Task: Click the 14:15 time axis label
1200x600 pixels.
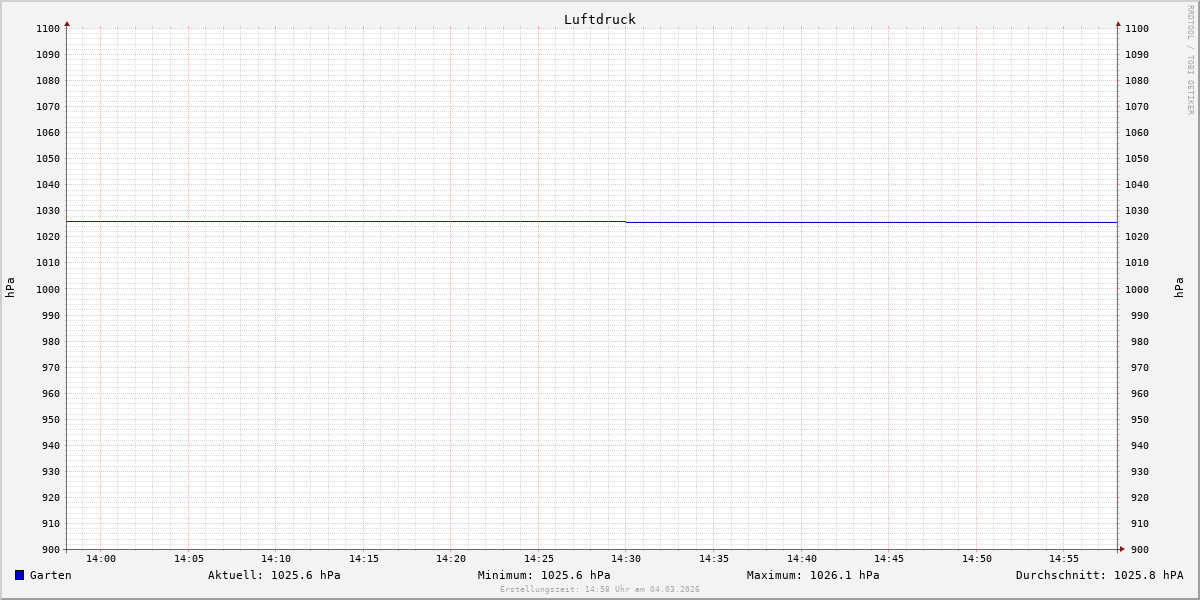Action: coord(364,559)
